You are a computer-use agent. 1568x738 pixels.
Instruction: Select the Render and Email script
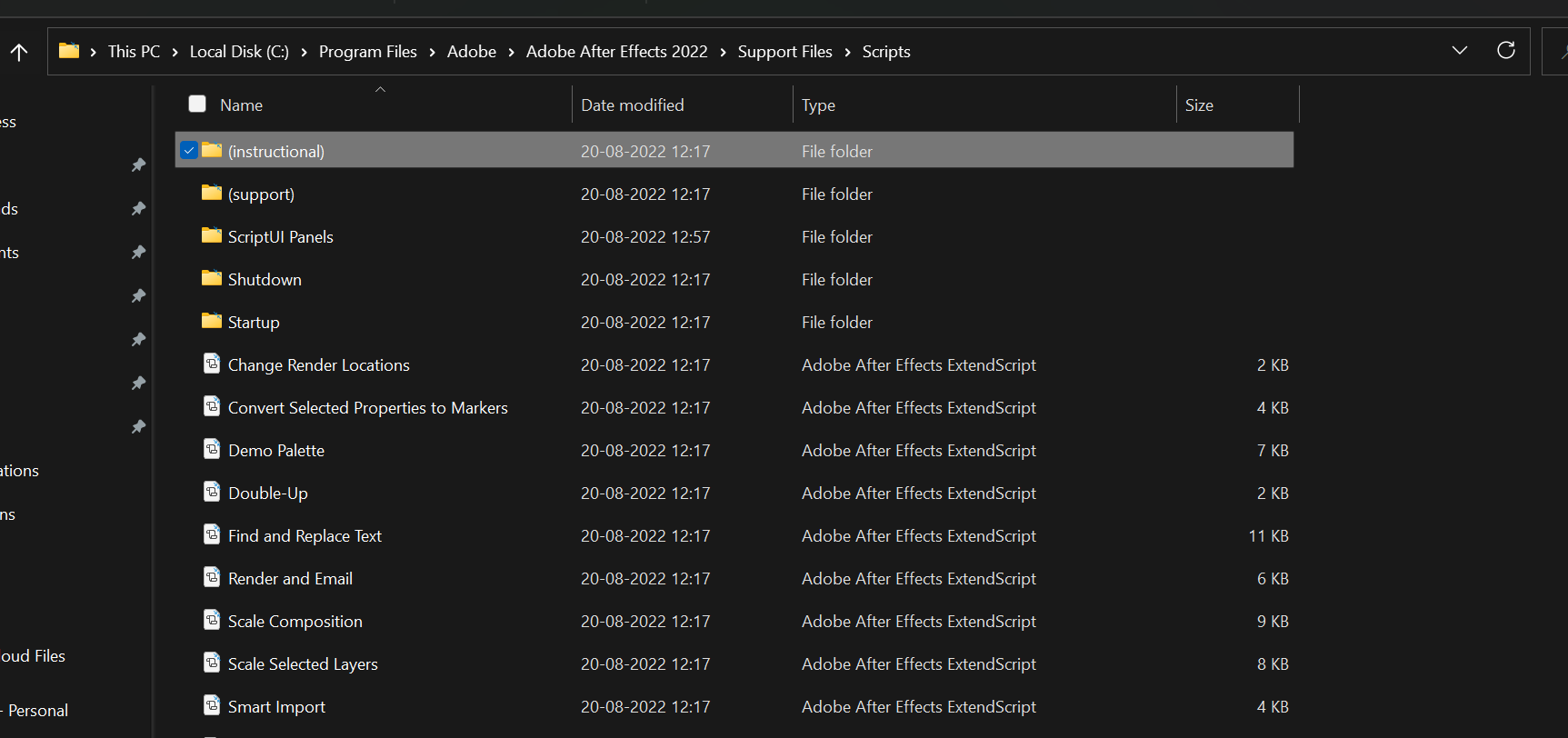(x=290, y=579)
